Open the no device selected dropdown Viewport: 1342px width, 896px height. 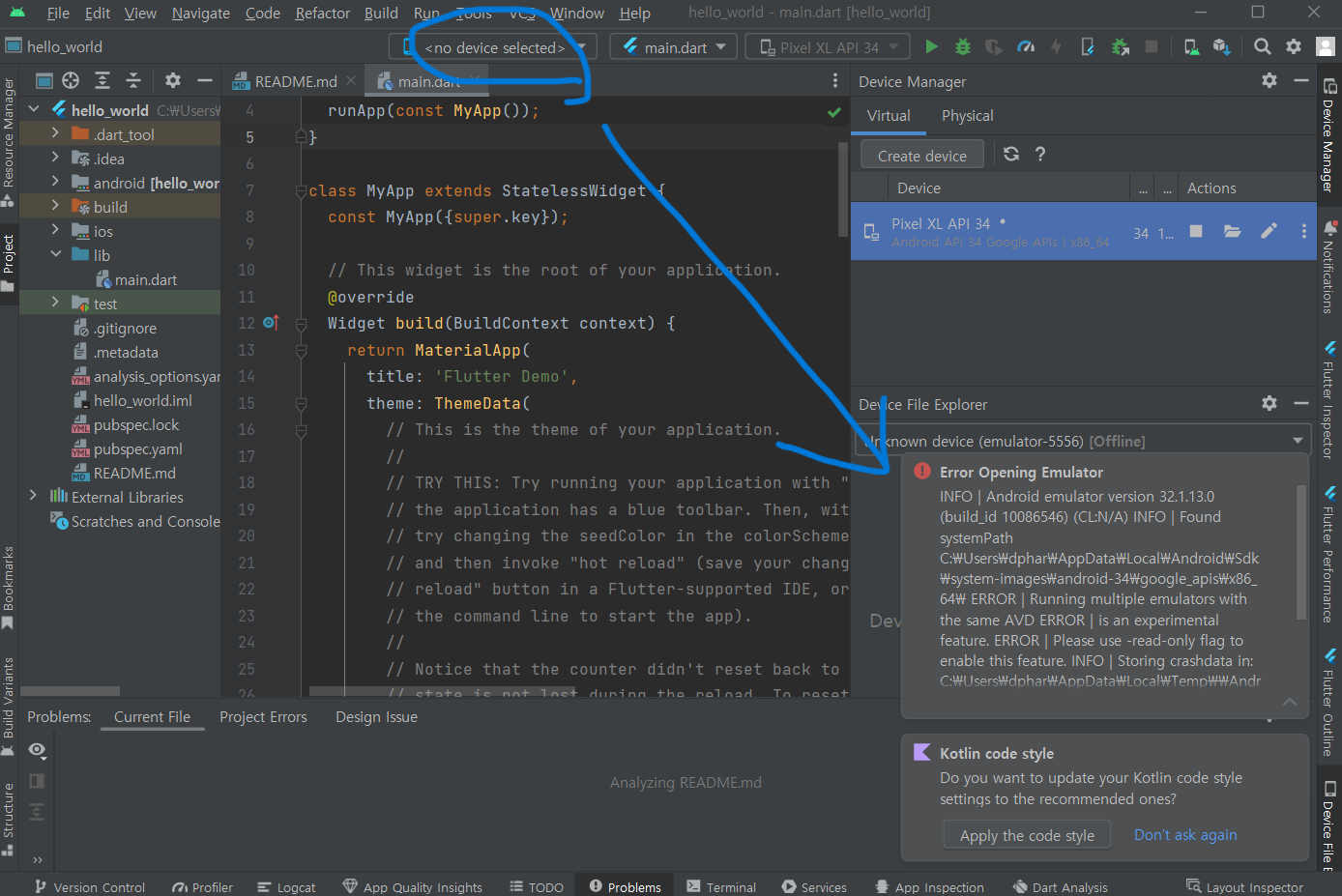493,47
